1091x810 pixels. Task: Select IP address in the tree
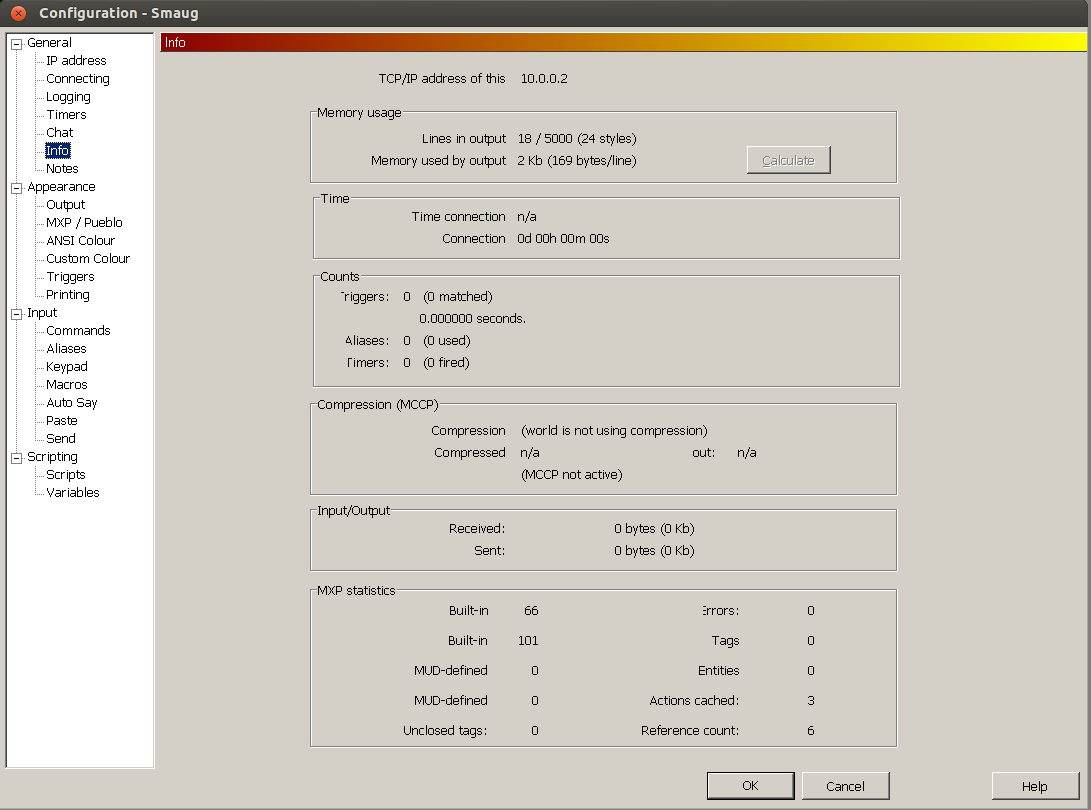click(x=76, y=61)
